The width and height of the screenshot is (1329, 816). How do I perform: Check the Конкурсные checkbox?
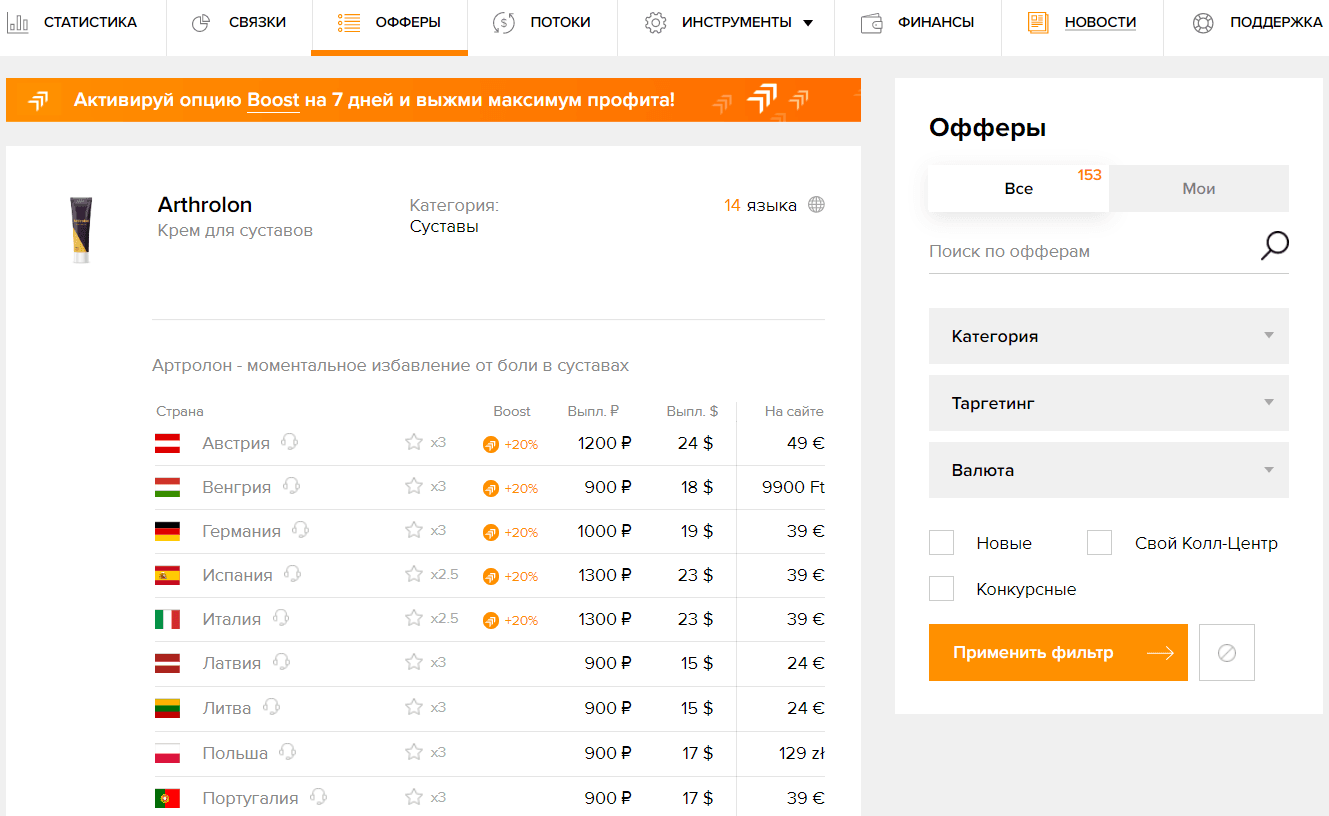(x=942, y=589)
